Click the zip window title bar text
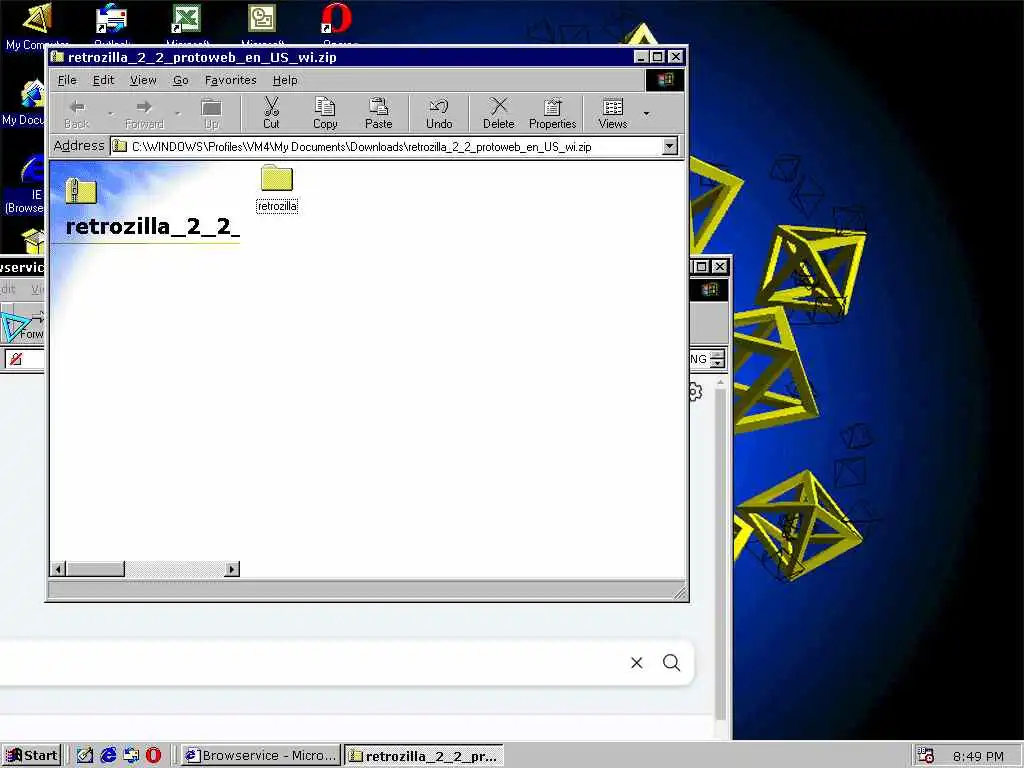The image size is (1024, 768). click(x=202, y=57)
